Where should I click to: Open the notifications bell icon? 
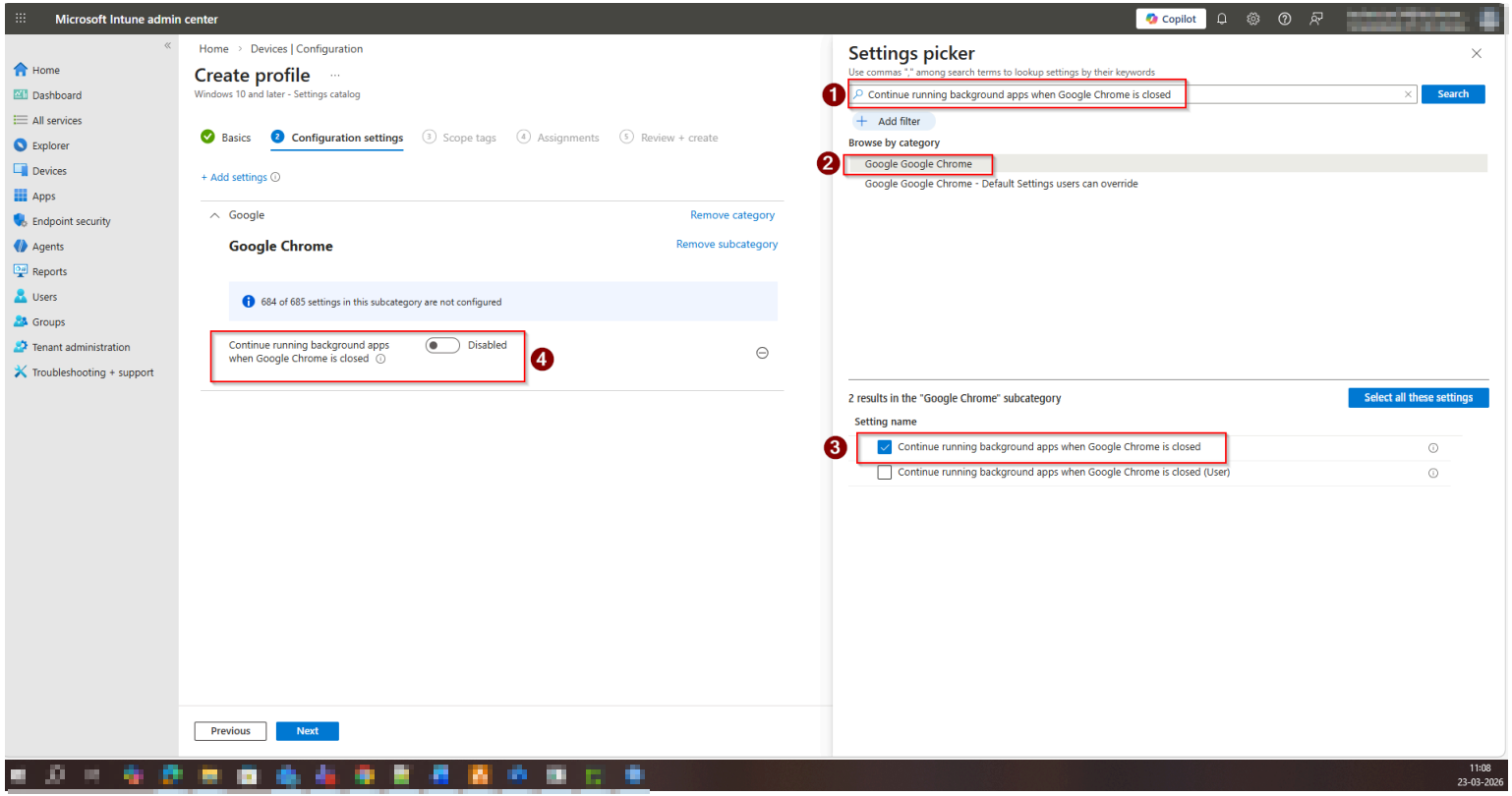pyautogui.click(x=1222, y=19)
